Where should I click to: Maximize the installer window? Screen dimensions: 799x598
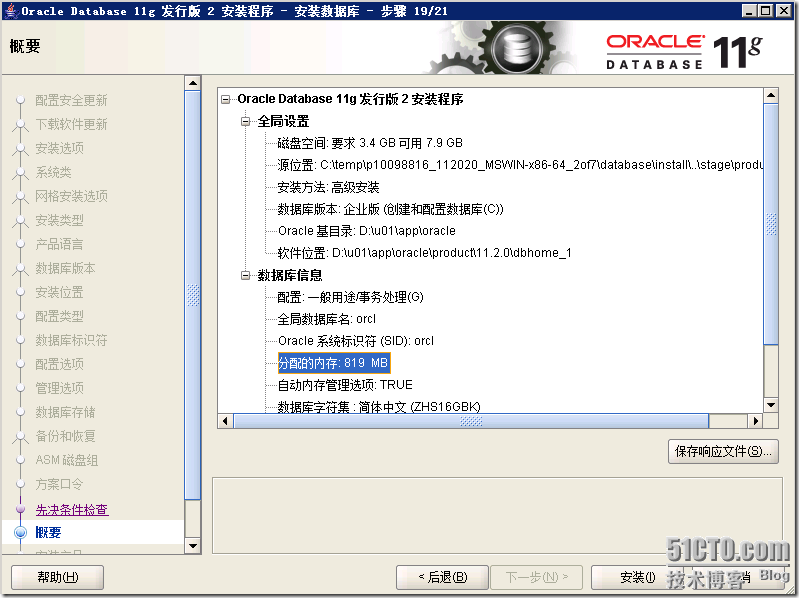pos(765,11)
